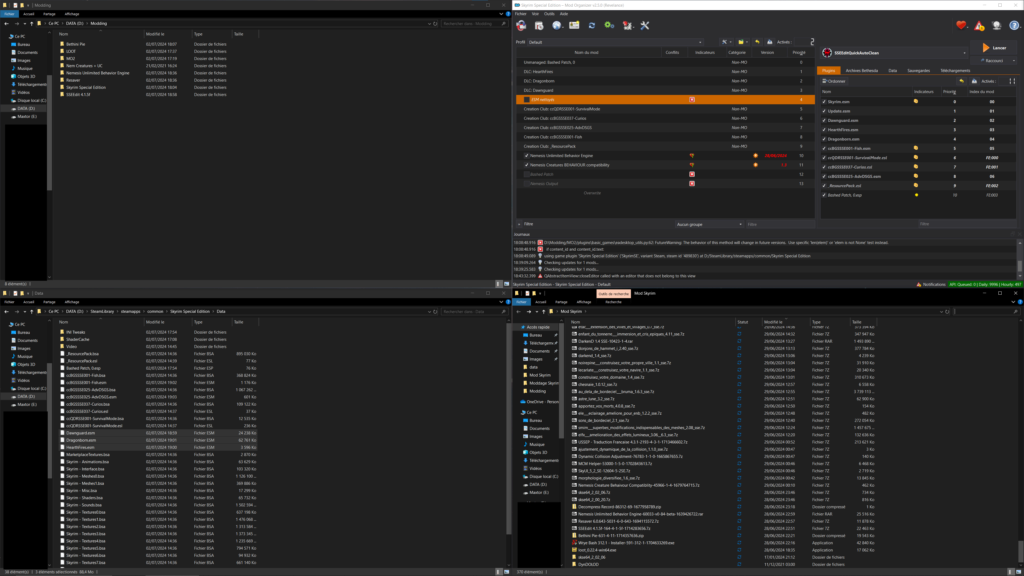Viewport: 1024px width, 576px height.
Task: Switch to the Data tab in Mod Organizer
Action: coord(892,71)
